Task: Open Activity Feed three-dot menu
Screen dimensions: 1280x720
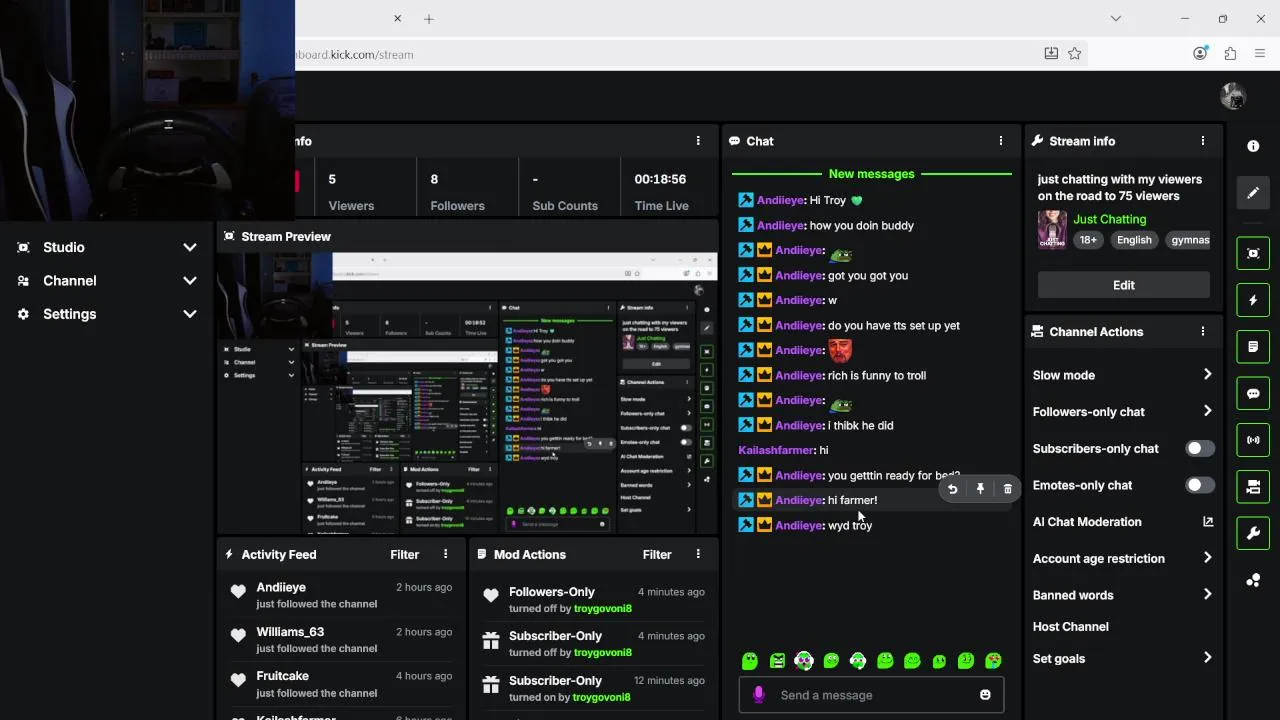Action: pyautogui.click(x=446, y=554)
